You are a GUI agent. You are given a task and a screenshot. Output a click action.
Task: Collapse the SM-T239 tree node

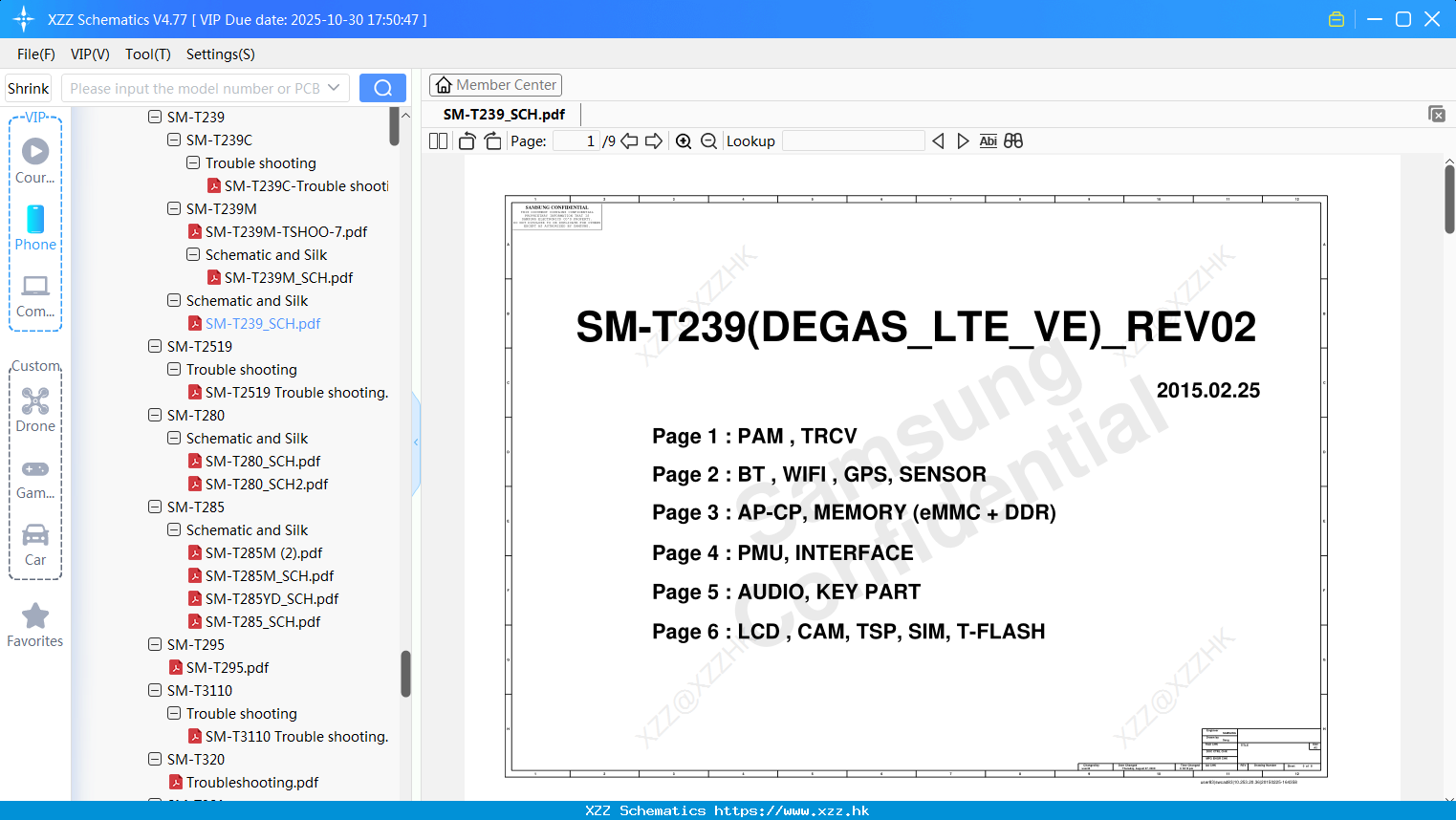(x=155, y=117)
